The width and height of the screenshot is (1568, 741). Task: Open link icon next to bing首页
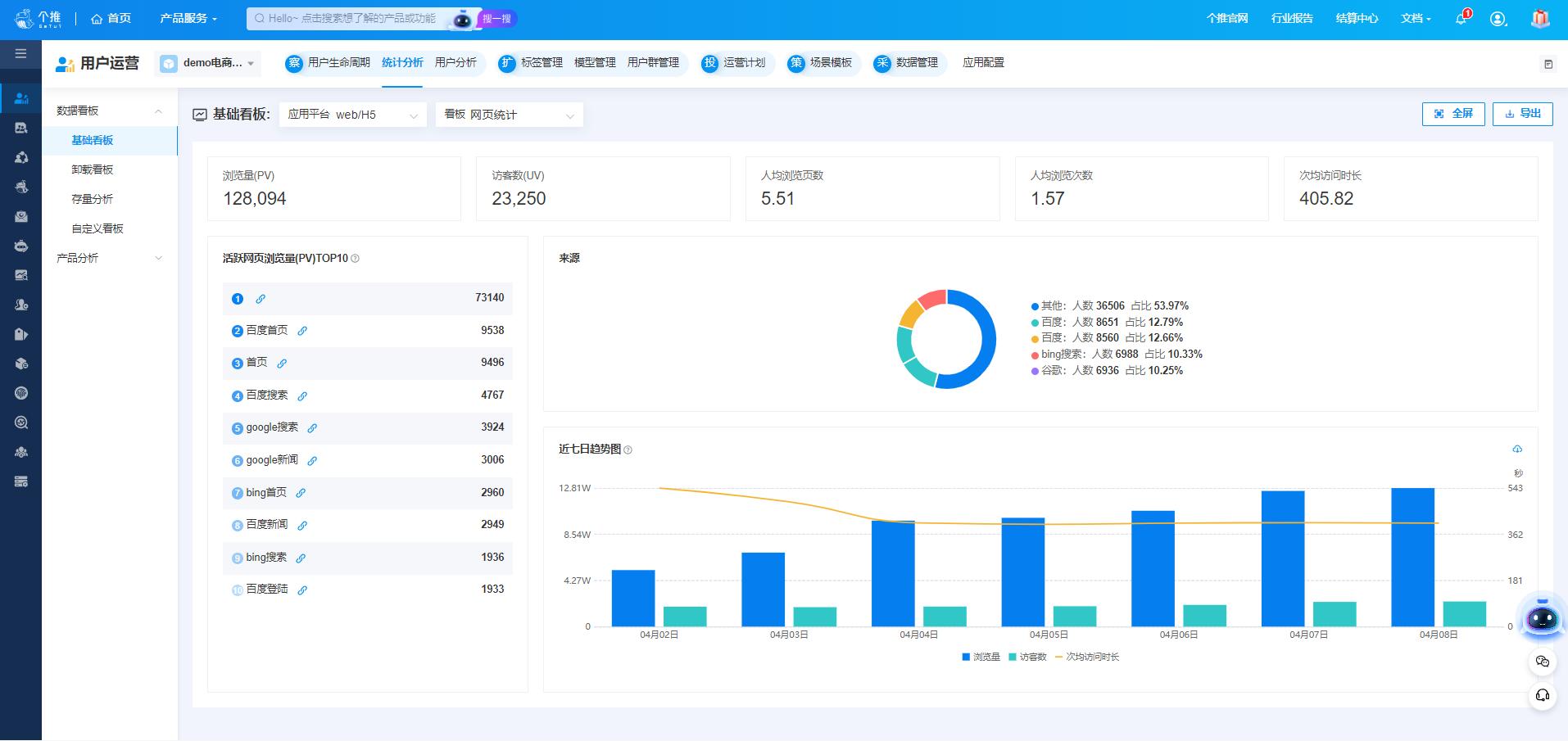(301, 493)
